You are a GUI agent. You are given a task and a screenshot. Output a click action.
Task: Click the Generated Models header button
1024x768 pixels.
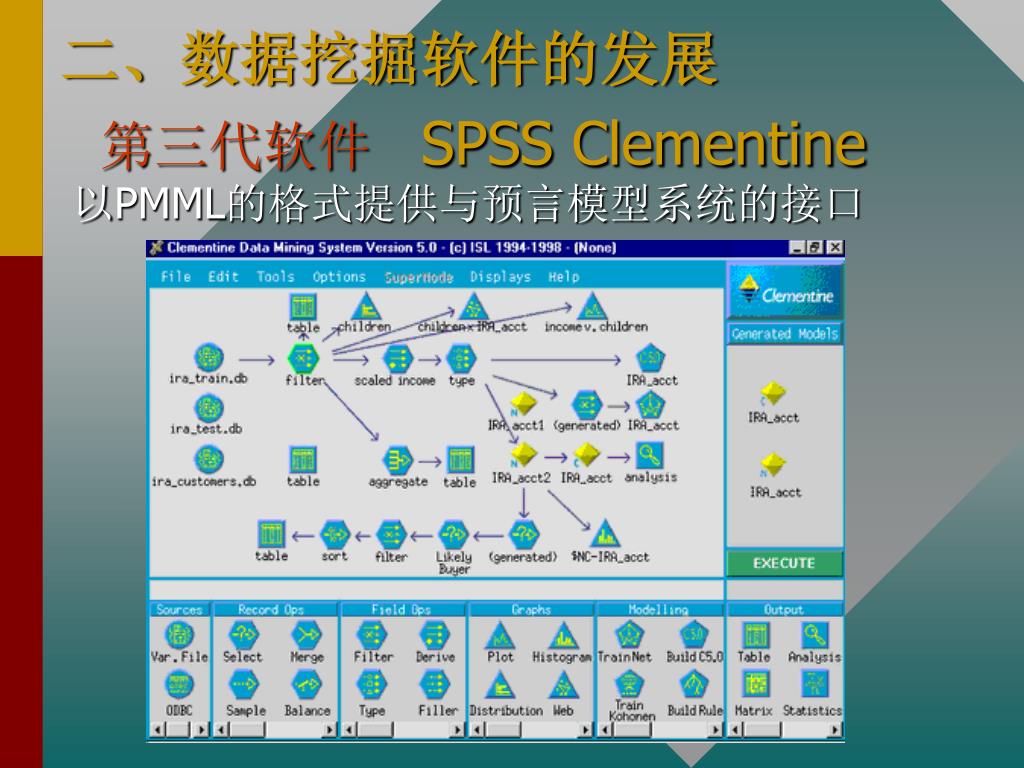[784, 334]
